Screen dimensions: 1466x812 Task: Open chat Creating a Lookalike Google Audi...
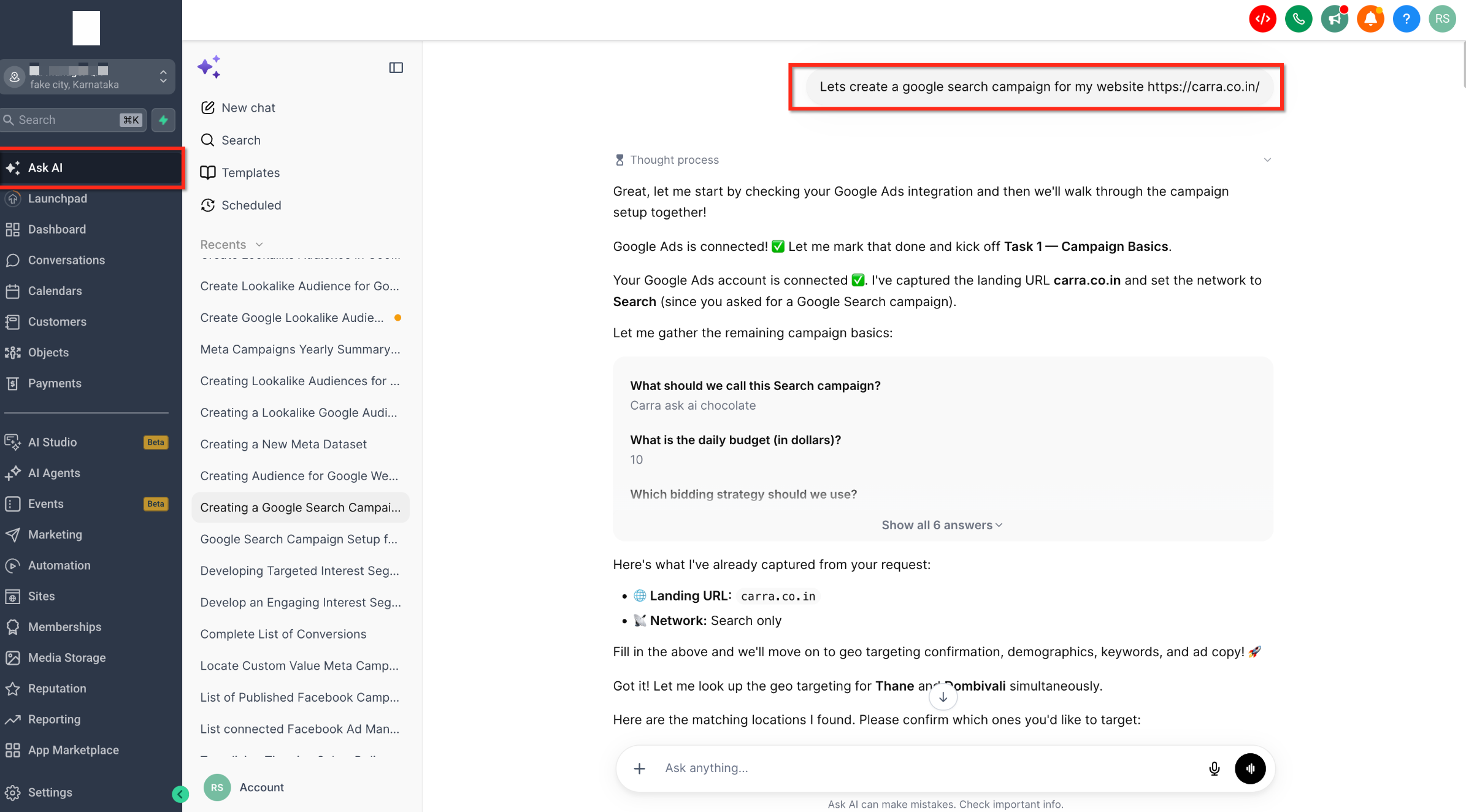[301, 413]
